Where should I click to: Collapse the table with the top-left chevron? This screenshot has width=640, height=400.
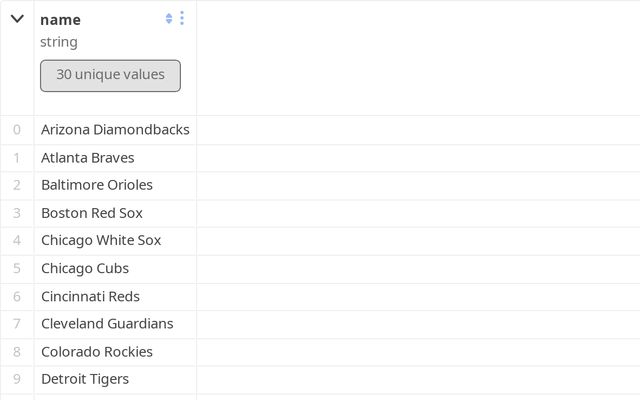(17, 18)
